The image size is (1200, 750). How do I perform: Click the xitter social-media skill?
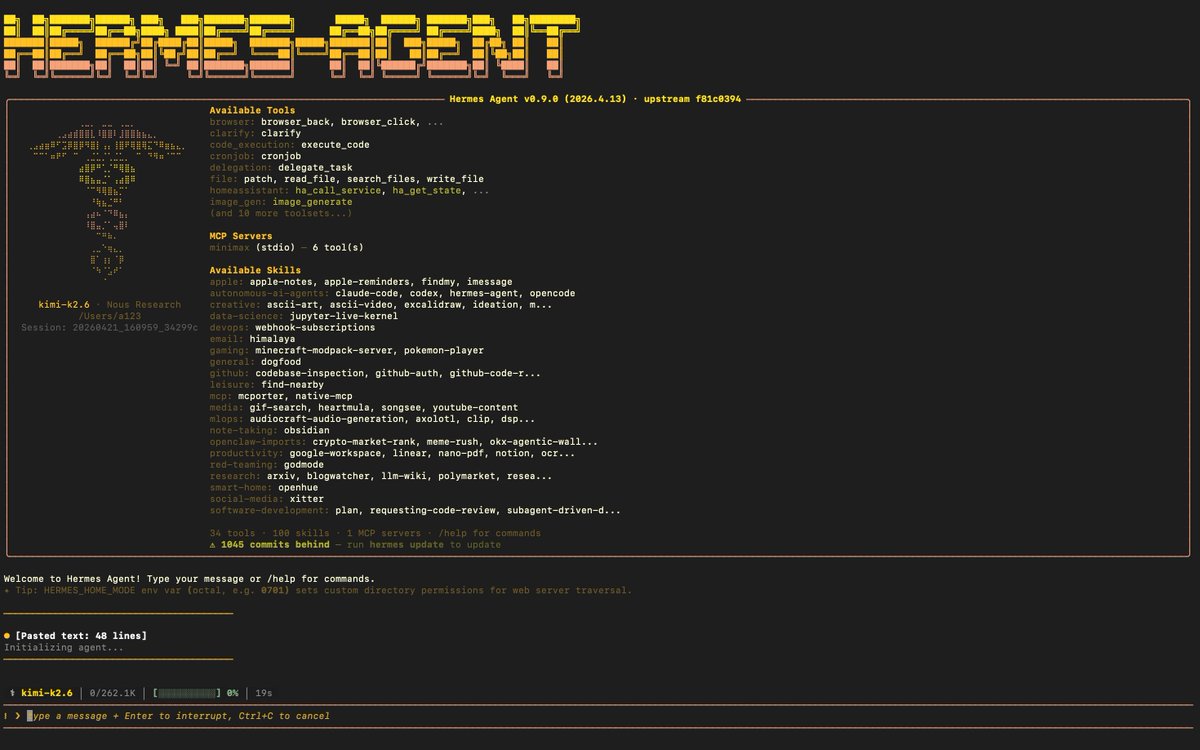[x=307, y=498]
